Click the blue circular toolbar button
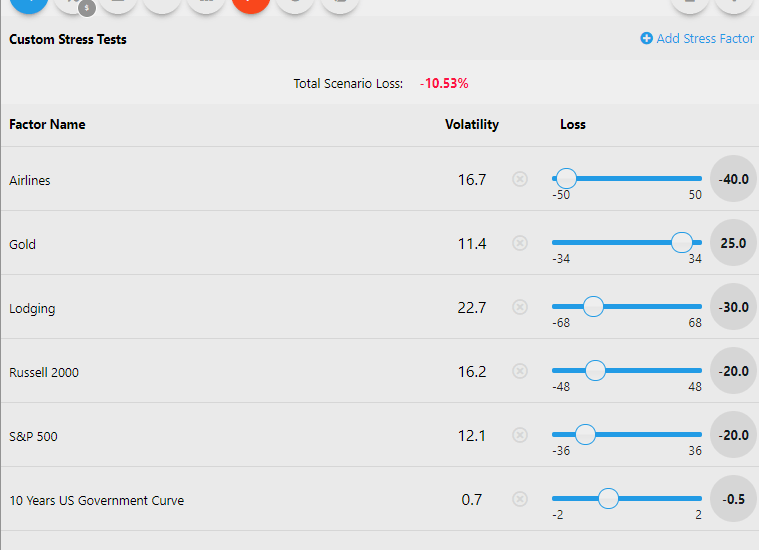The width and height of the screenshot is (759, 550). pos(27,3)
